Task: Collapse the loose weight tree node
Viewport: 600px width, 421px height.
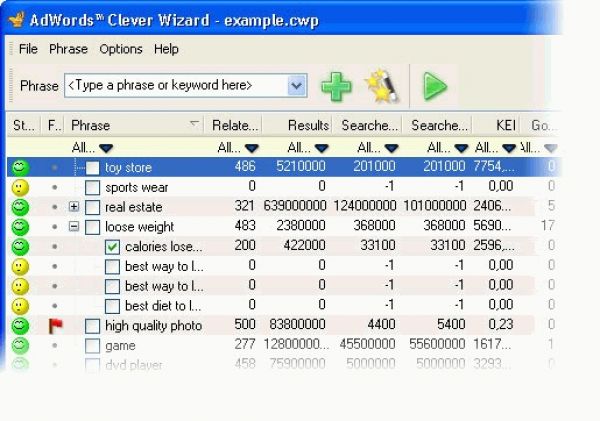Action: point(74,227)
